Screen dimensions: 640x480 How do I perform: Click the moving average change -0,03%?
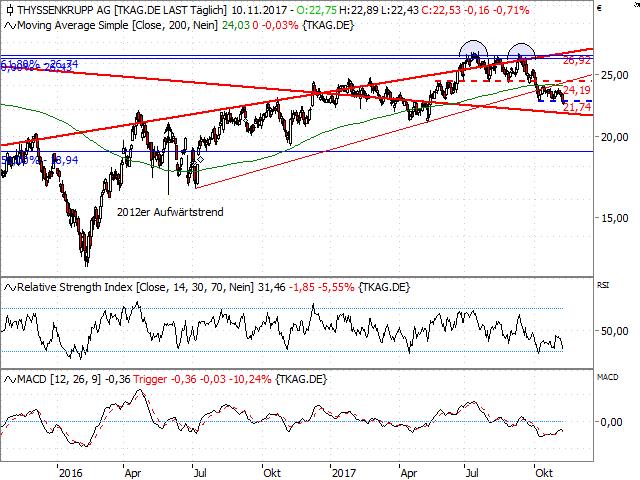280,25
